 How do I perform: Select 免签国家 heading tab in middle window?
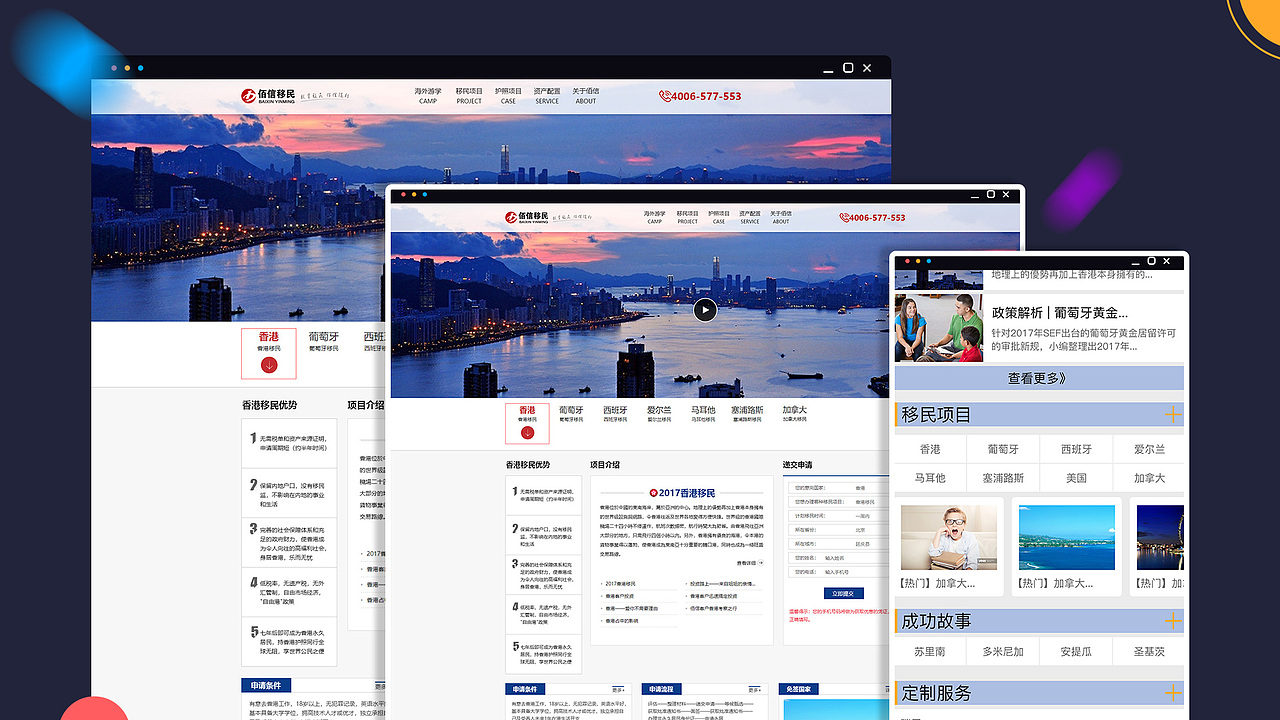coord(800,689)
